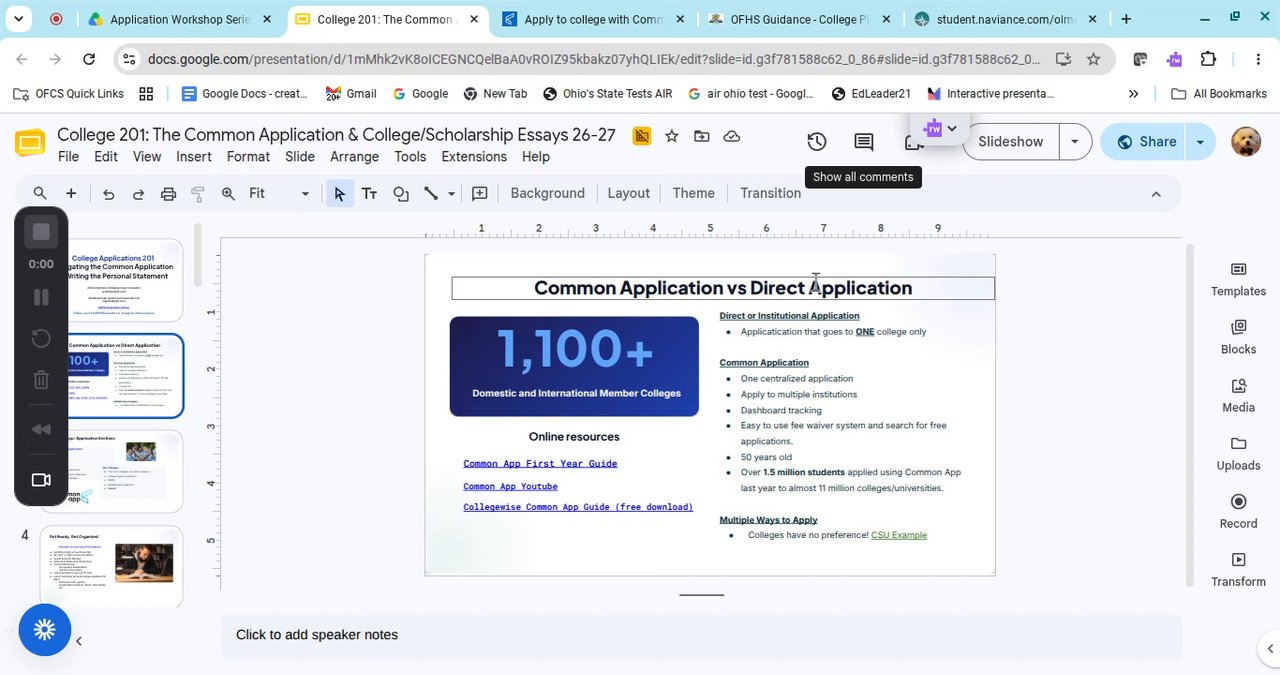Show all comments icon

(864, 142)
